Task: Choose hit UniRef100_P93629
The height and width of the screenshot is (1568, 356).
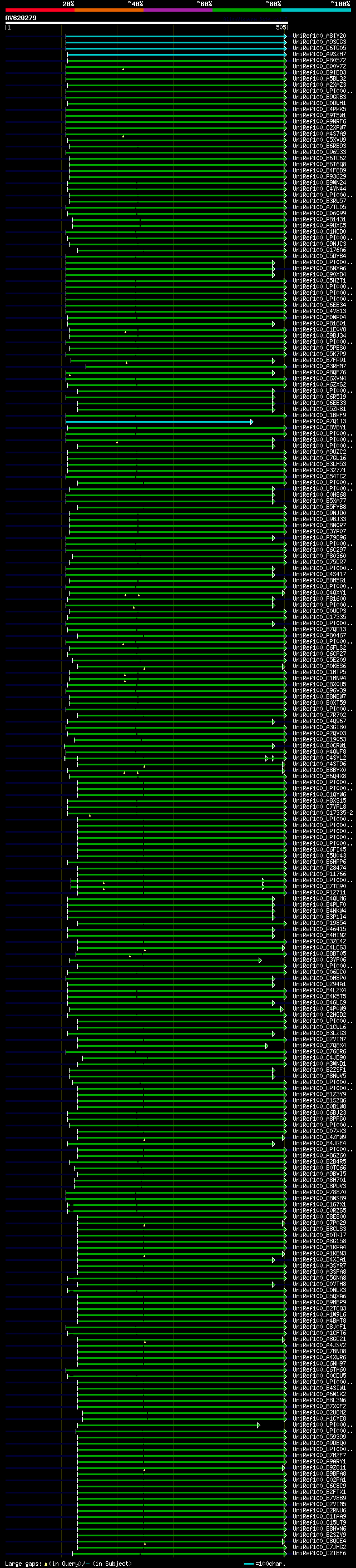Action: [319, 176]
